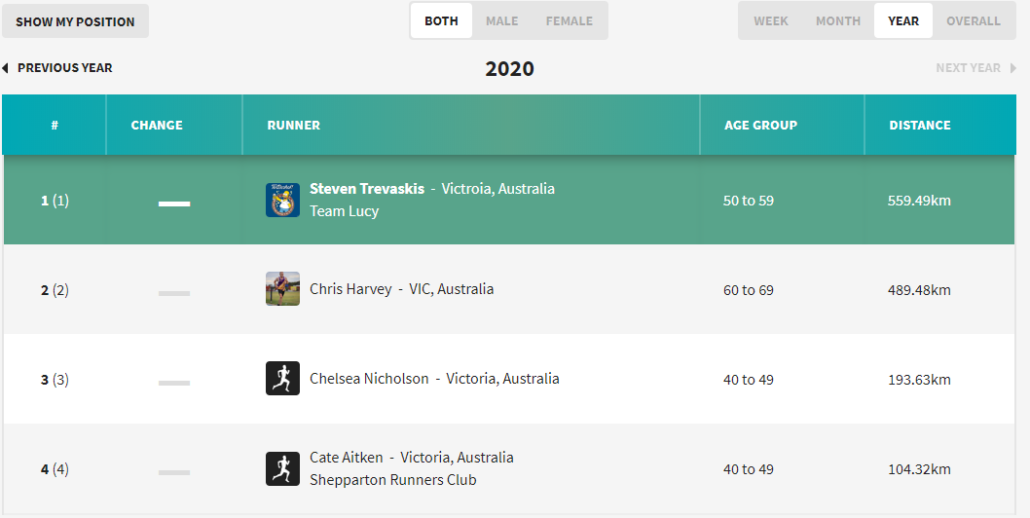This screenshot has height=518, width=1030.
Task: Select Chelsea Nicholson's runner avatar icon
Action: 282,379
